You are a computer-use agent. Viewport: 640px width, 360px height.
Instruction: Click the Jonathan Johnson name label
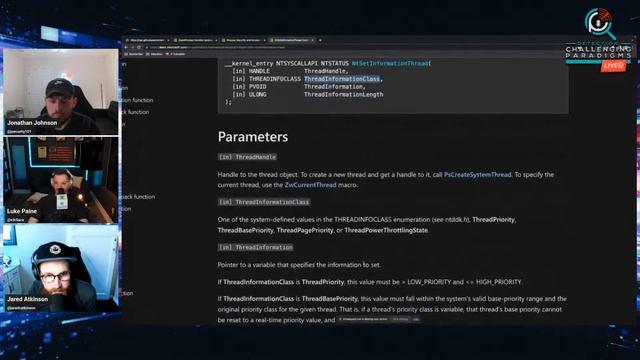[x=32, y=123]
